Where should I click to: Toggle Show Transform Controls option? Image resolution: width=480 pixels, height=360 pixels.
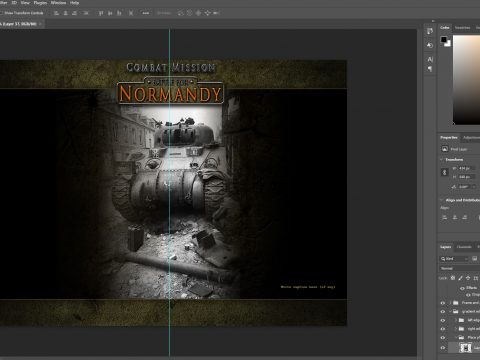pos(22,13)
